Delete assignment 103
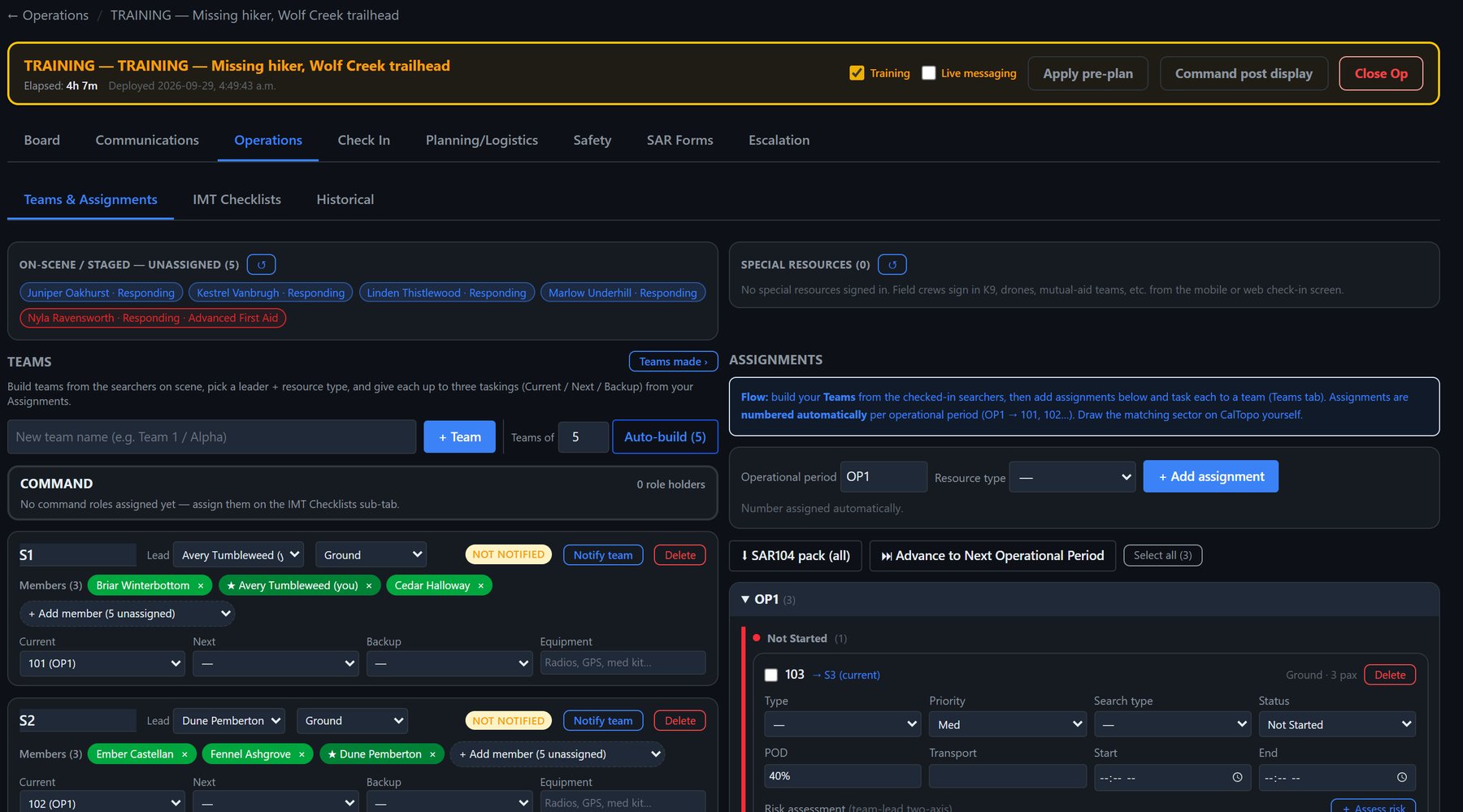1463x812 pixels. pyautogui.click(x=1390, y=675)
